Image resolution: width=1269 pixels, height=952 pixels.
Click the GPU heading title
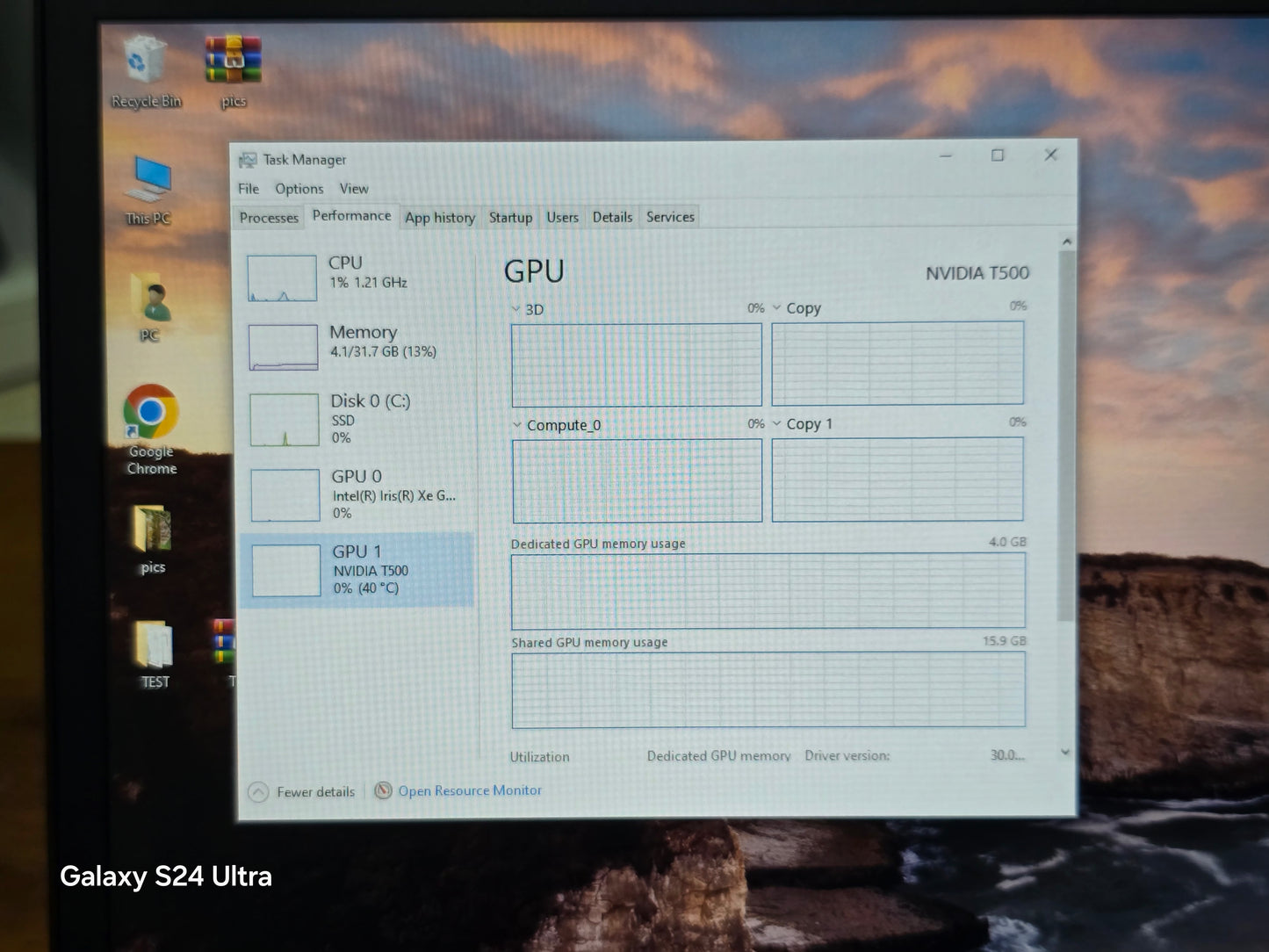click(534, 271)
